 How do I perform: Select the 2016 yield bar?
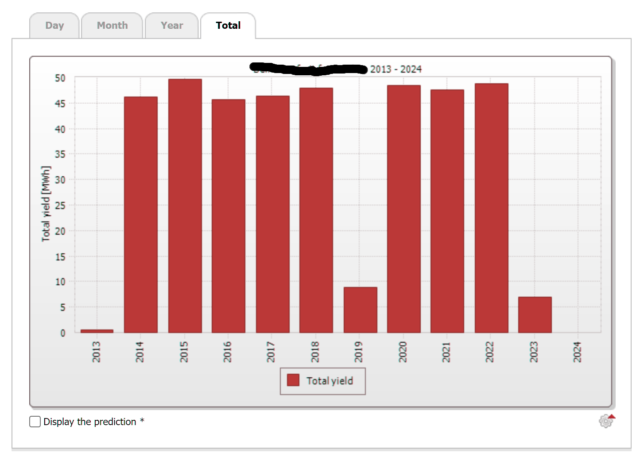pyautogui.click(x=228, y=216)
